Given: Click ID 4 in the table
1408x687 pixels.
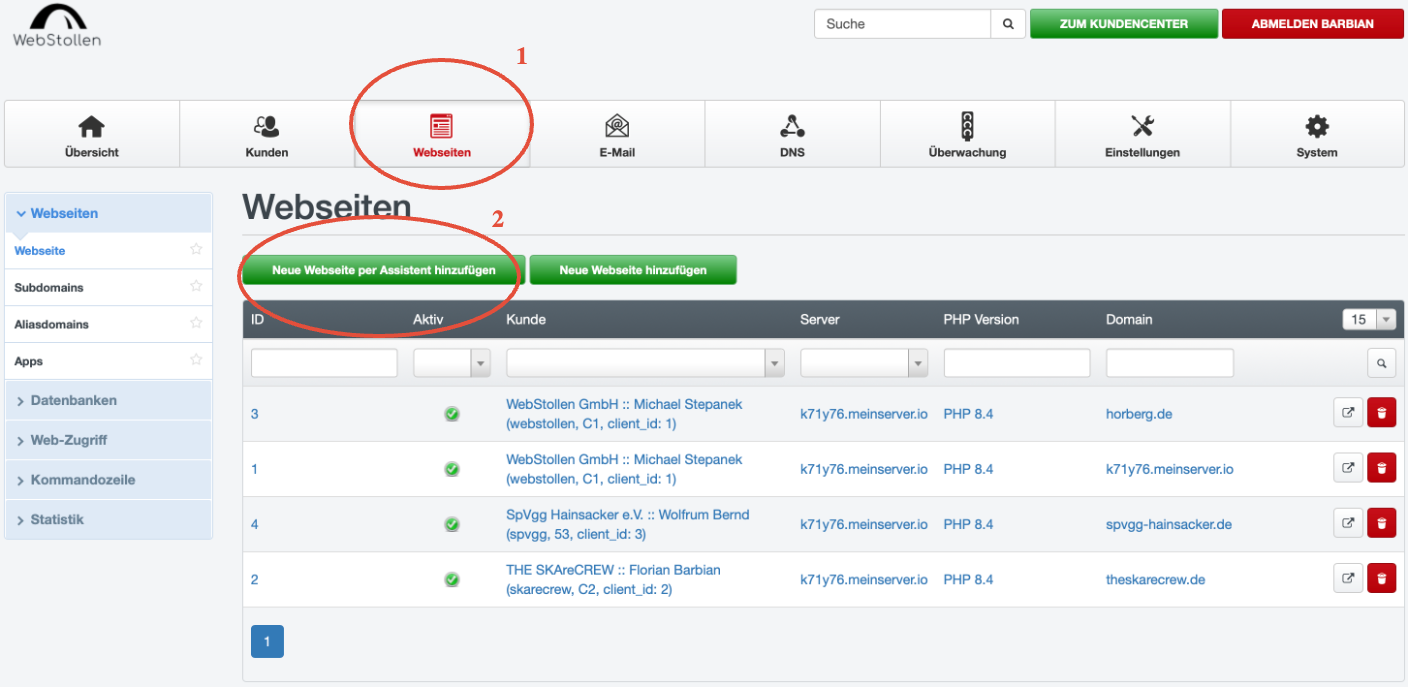Looking at the screenshot, I should [255, 524].
